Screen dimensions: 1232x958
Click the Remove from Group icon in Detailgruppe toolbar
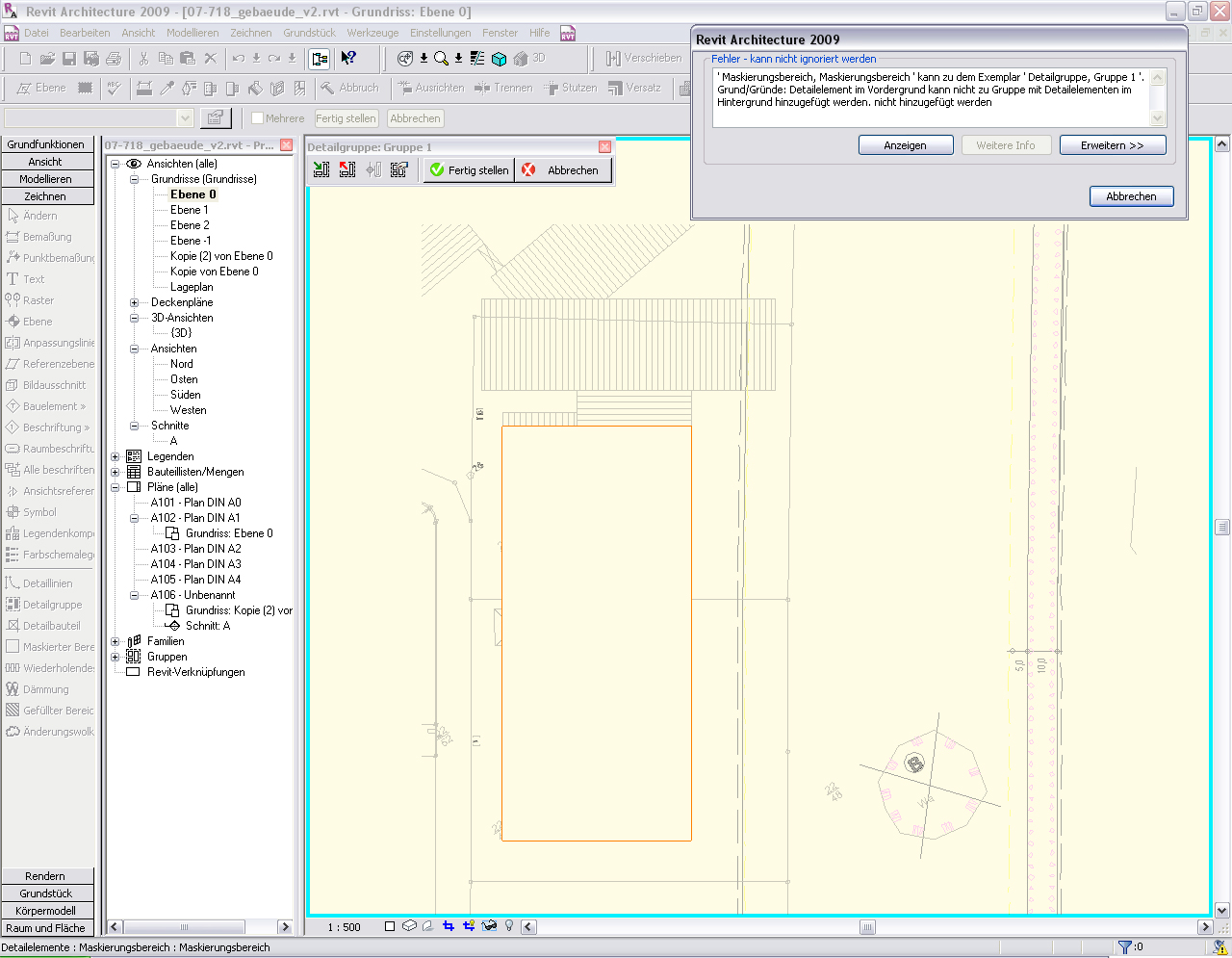(347, 169)
